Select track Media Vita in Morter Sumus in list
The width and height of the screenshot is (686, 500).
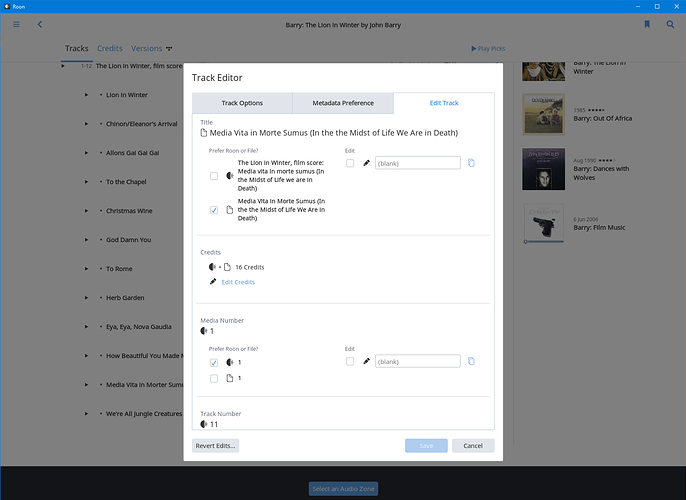click(144, 385)
